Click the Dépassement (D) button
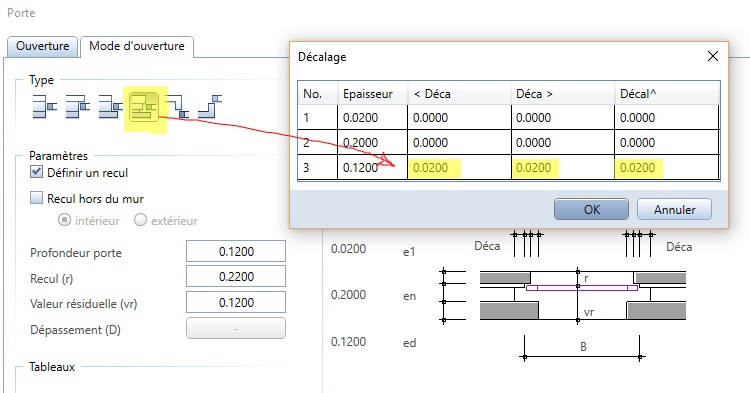Image resolution: width=750 pixels, height=393 pixels. [236, 328]
